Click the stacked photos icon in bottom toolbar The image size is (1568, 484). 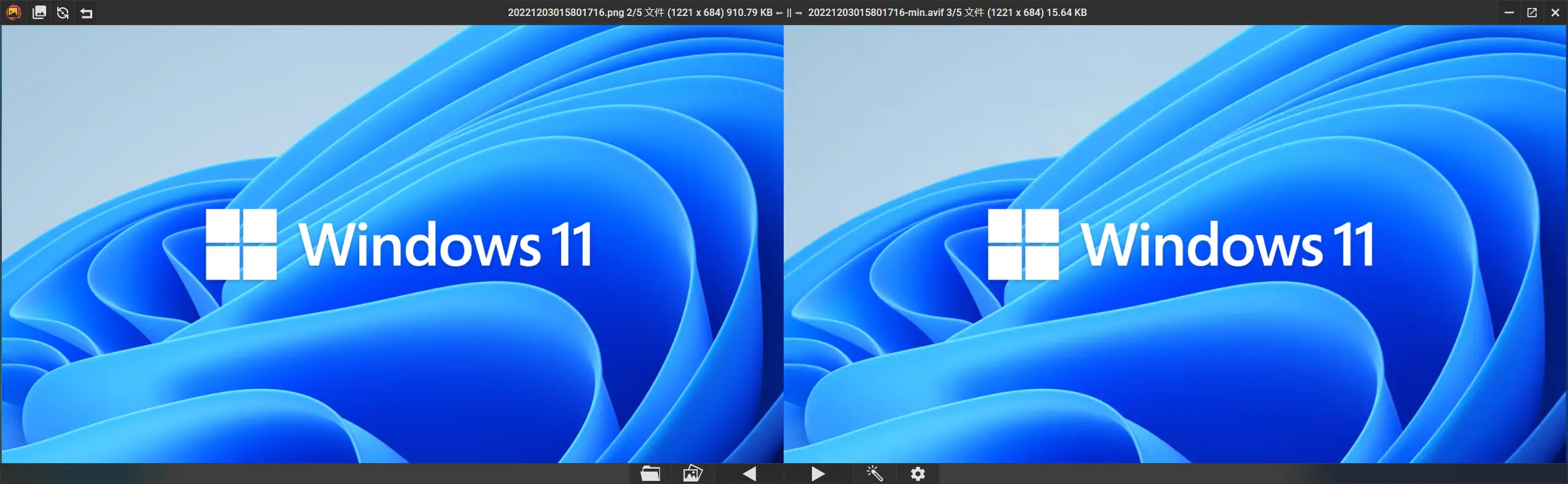pos(693,474)
